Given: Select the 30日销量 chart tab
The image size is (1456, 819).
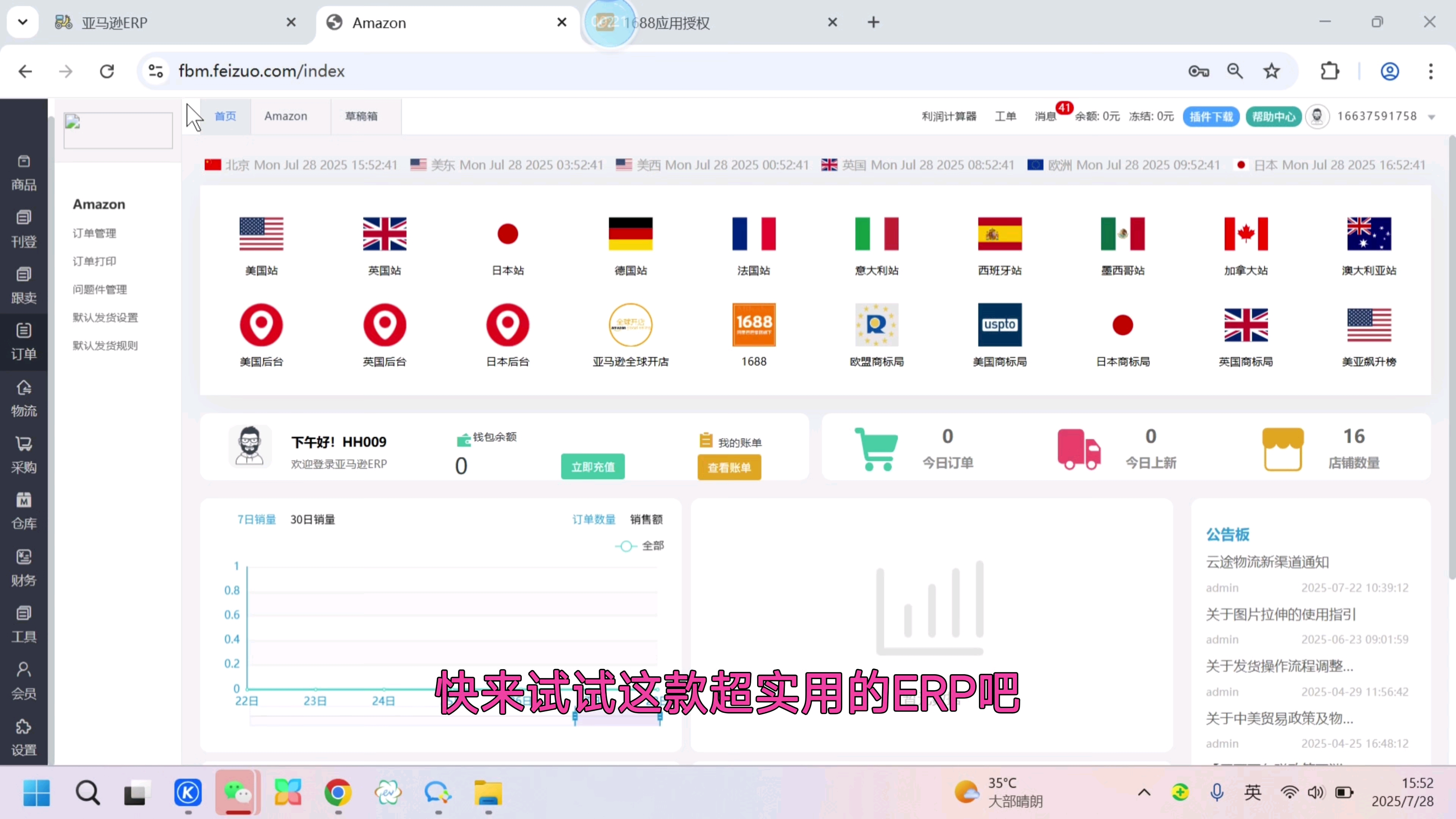Looking at the screenshot, I should coord(312,519).
